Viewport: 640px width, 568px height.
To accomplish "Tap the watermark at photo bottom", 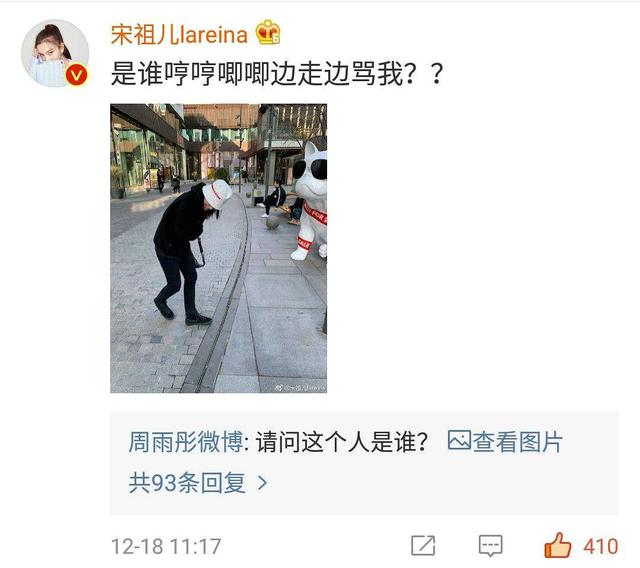I will pos(300,388).
